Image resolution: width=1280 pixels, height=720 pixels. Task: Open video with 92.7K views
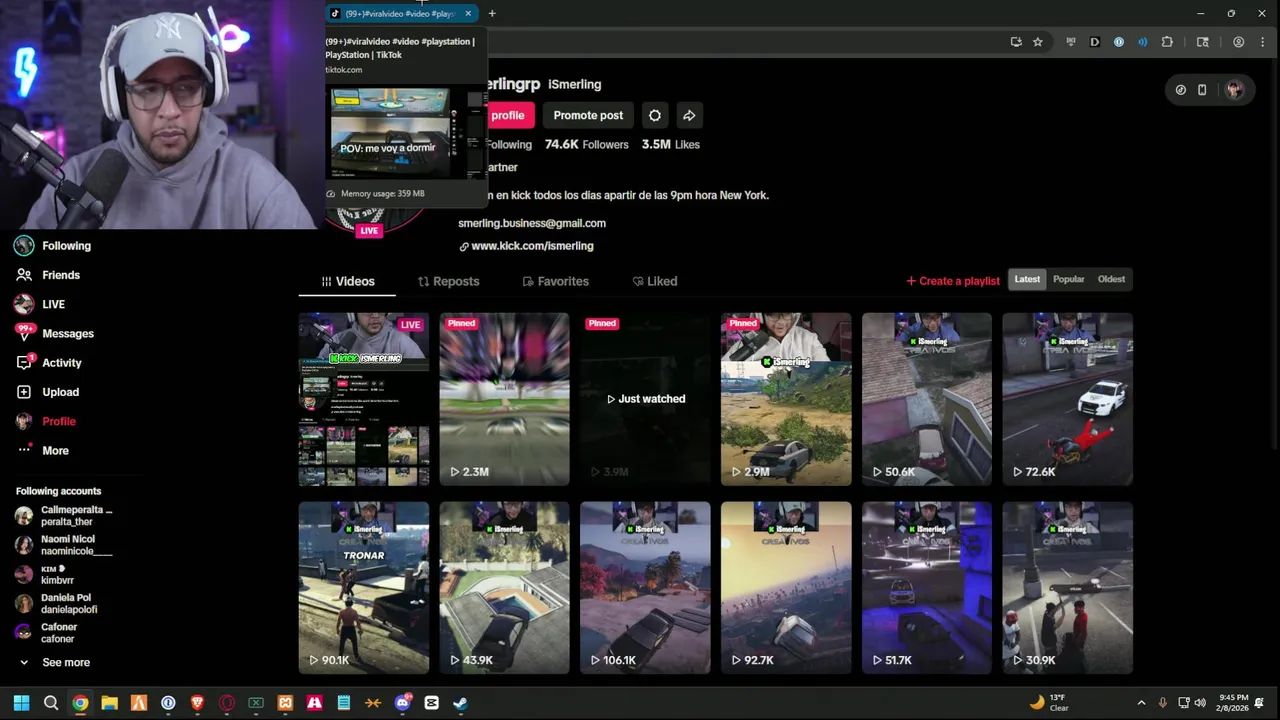coord(786,588)
